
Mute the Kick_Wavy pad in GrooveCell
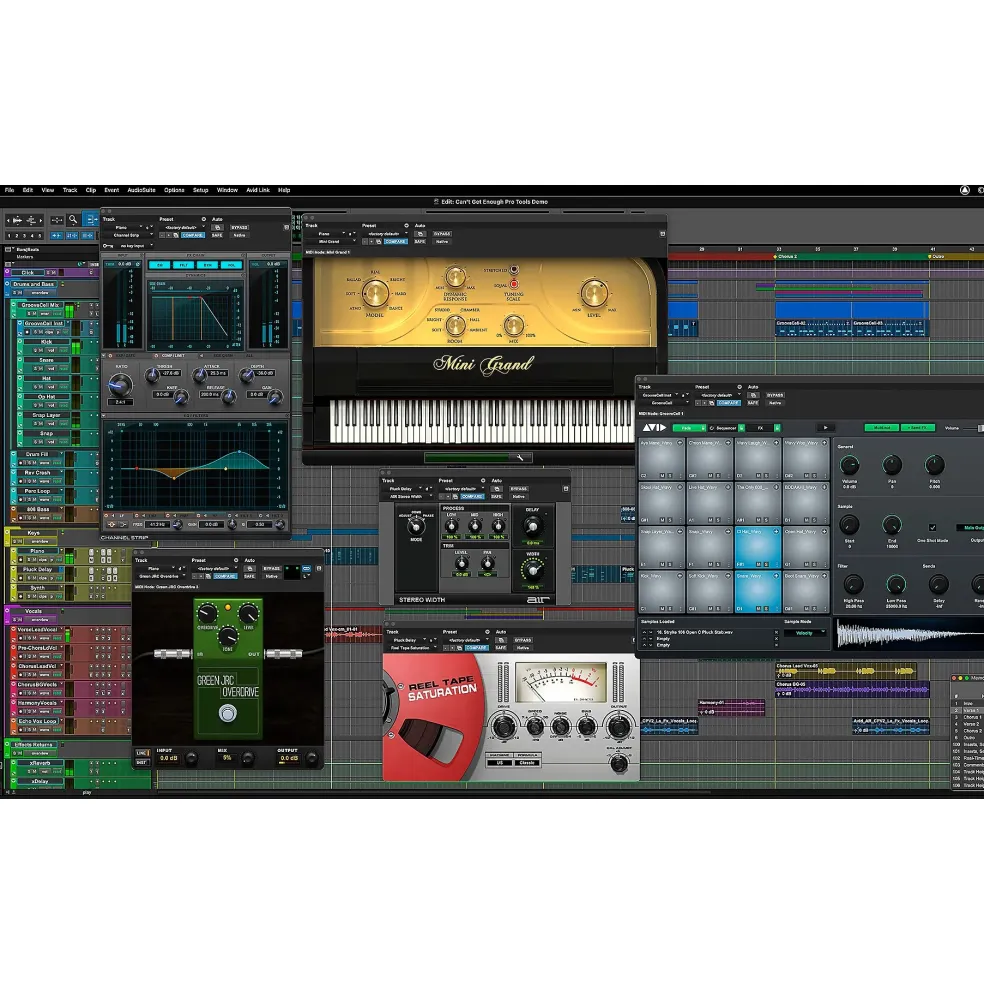pyautogui.click(x=662, y=609)
